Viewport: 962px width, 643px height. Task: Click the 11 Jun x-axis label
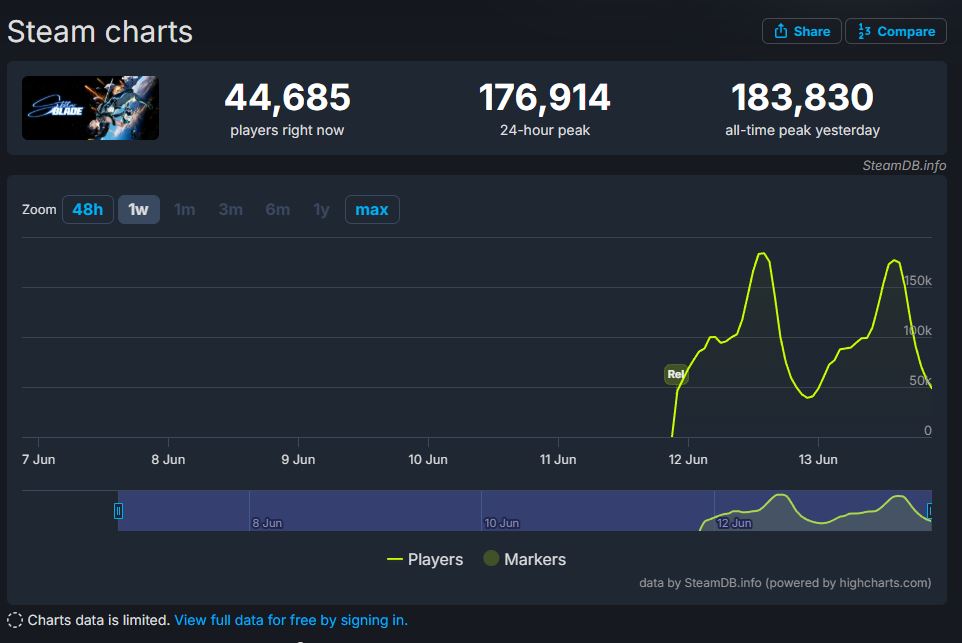coord(558,460)
